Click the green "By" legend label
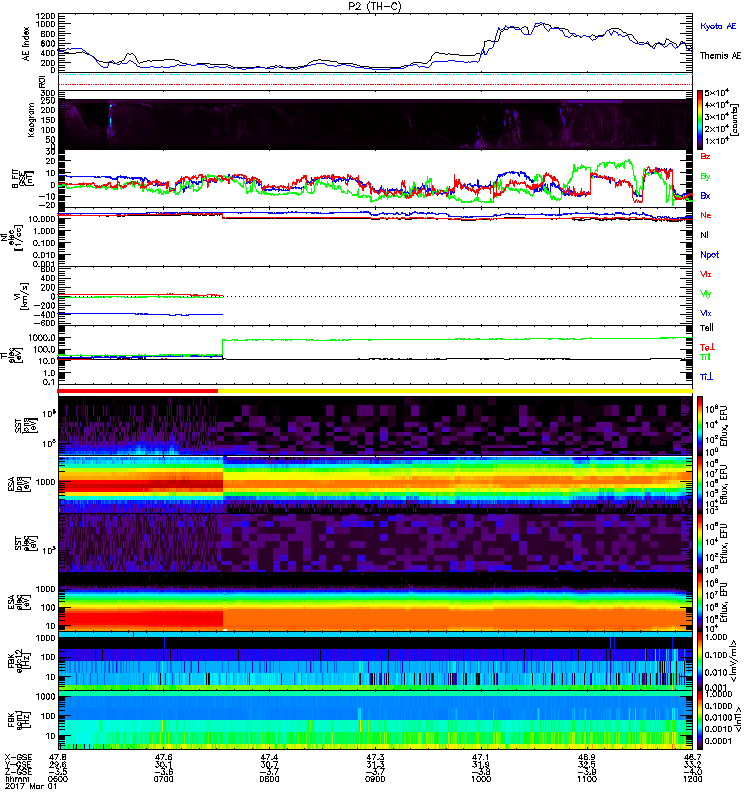The width and height of the screenshot is (750, 800). pyautogui.click(x=705, y=176)
